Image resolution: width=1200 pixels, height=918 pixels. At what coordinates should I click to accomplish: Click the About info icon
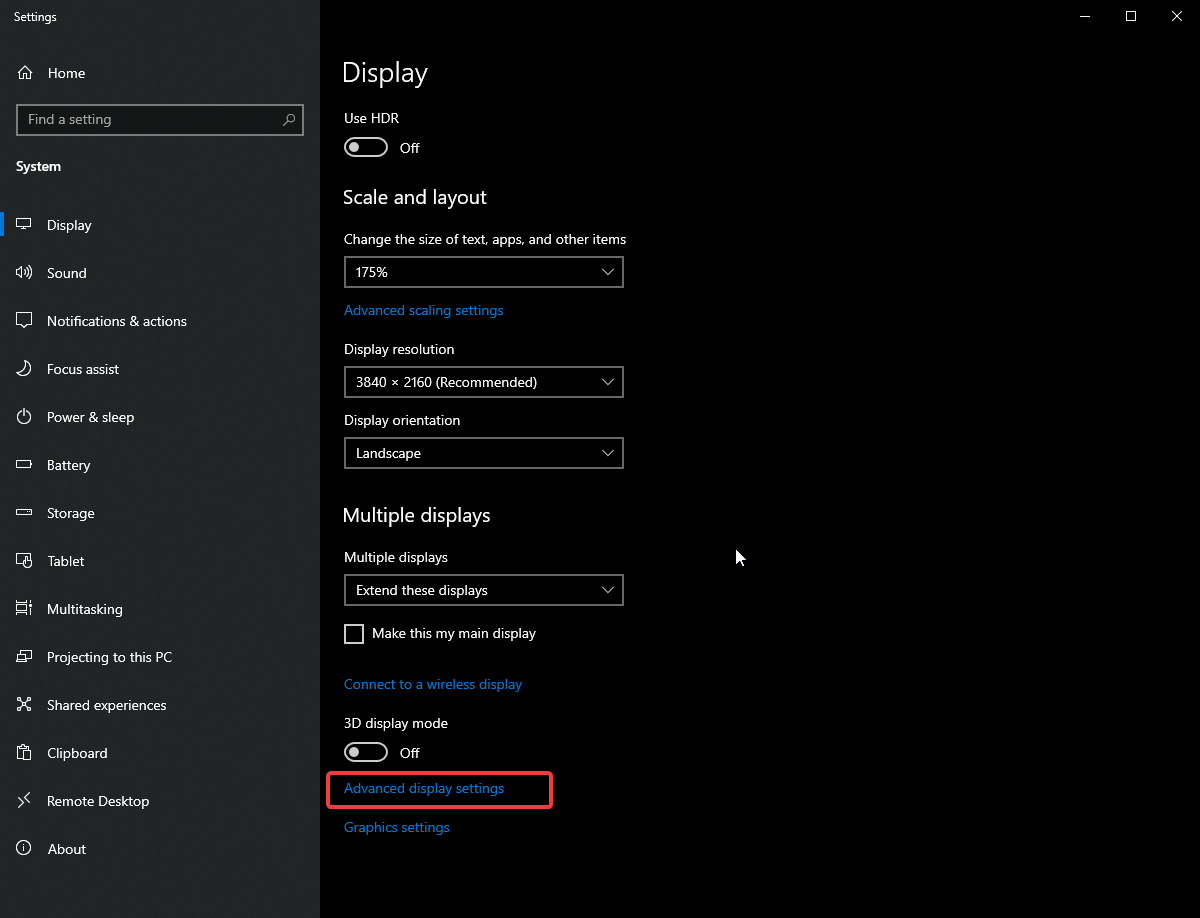25,849
